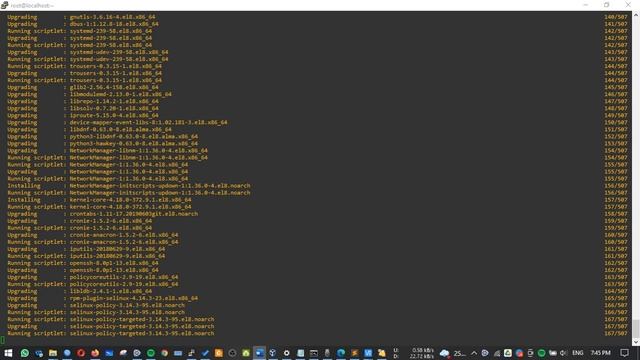
Task: Click the battery tray icon
Action: click(x=553, y=353)
